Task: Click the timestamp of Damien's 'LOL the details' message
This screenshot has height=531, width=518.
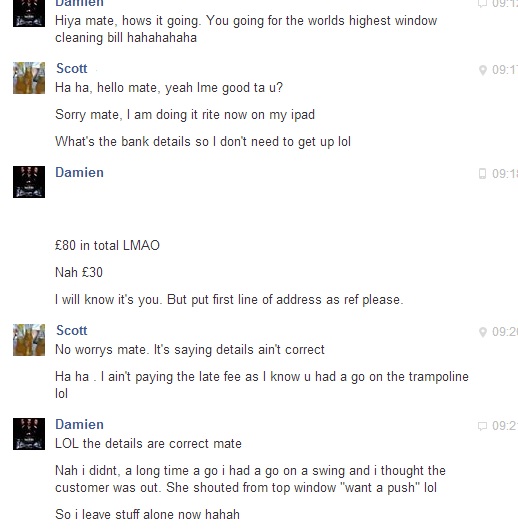Action: pos(505,426)
